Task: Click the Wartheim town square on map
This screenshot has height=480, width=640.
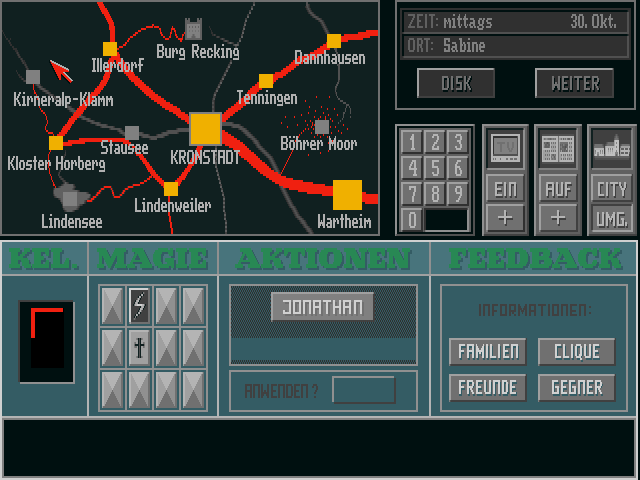Action: click(347, 194)
